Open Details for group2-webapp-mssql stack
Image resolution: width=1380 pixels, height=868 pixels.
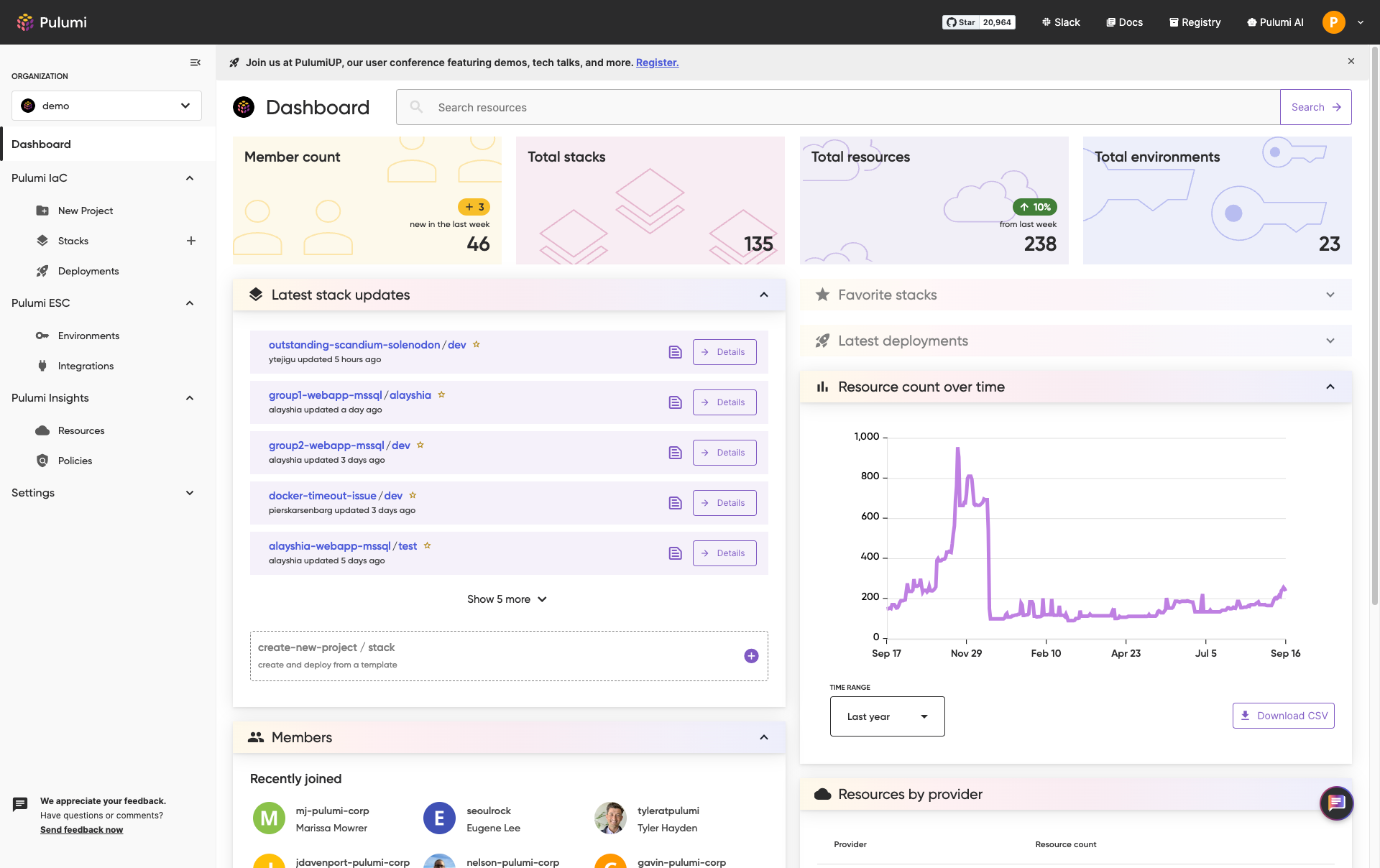click(724, 453)
